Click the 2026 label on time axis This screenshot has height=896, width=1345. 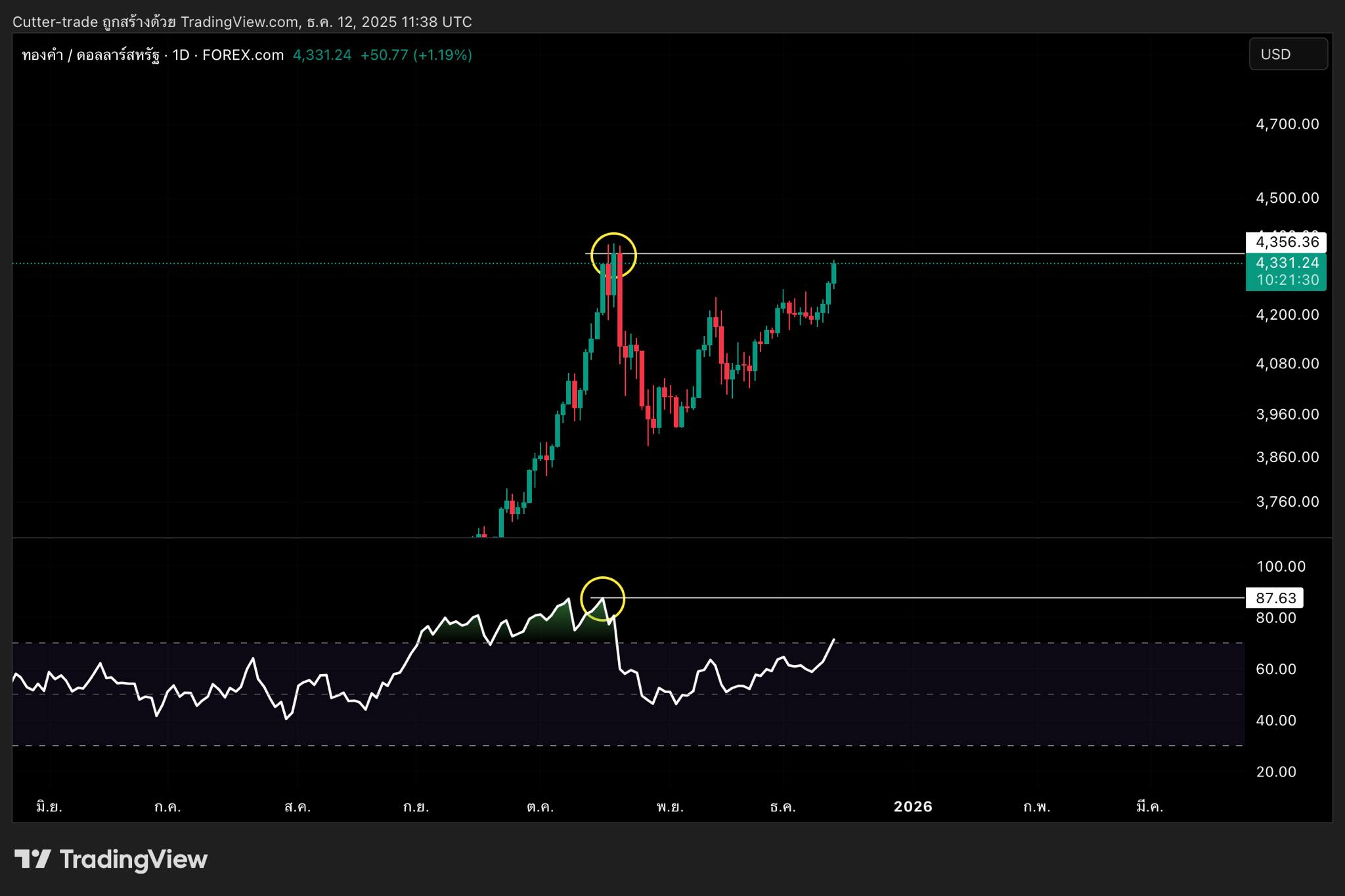913,807
